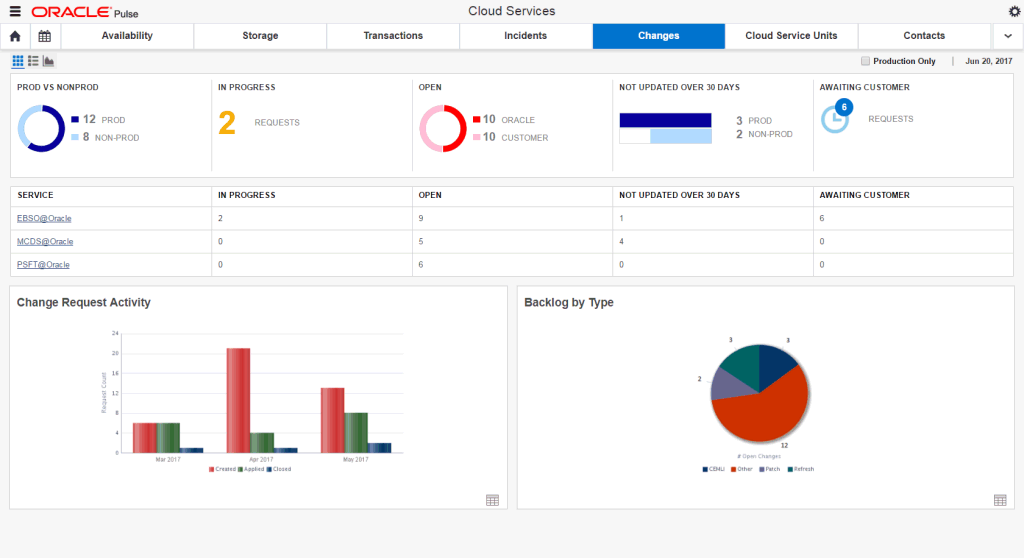The image size is (1024, 558).
Task: Select the Changes tab
Action: coord(658,36)
